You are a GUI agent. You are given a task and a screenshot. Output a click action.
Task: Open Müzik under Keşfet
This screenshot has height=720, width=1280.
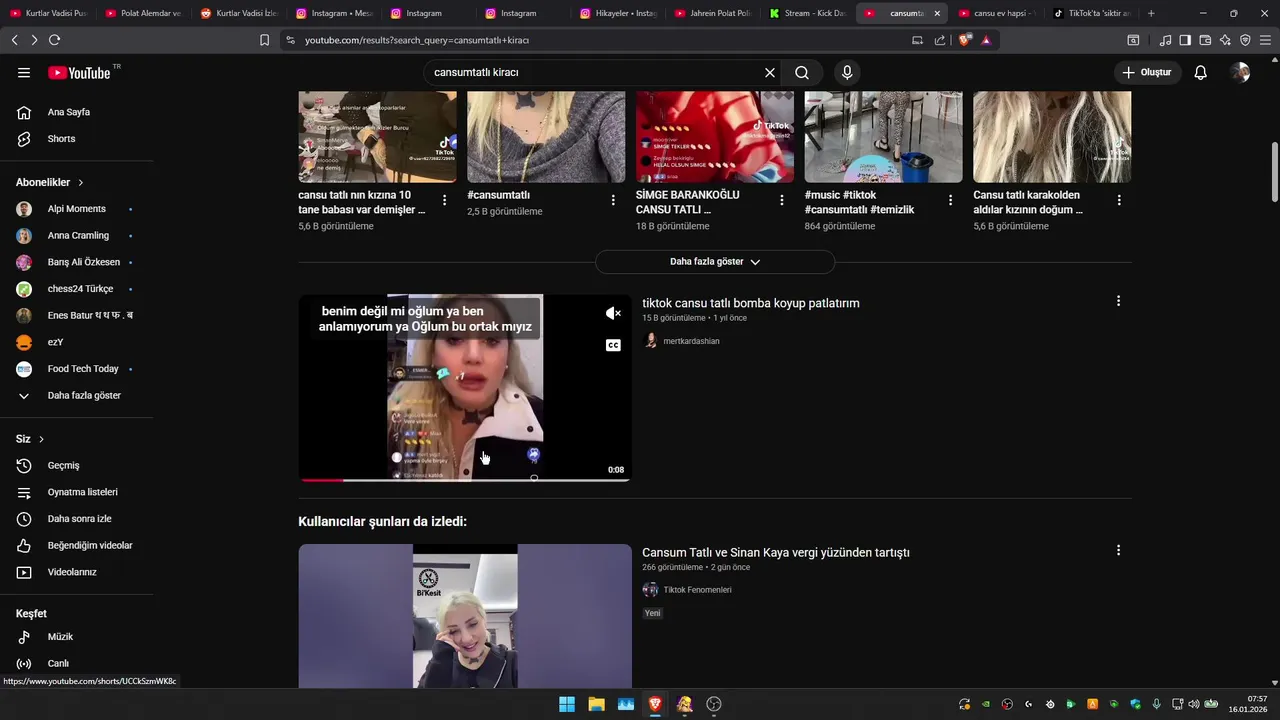[76, 637]
